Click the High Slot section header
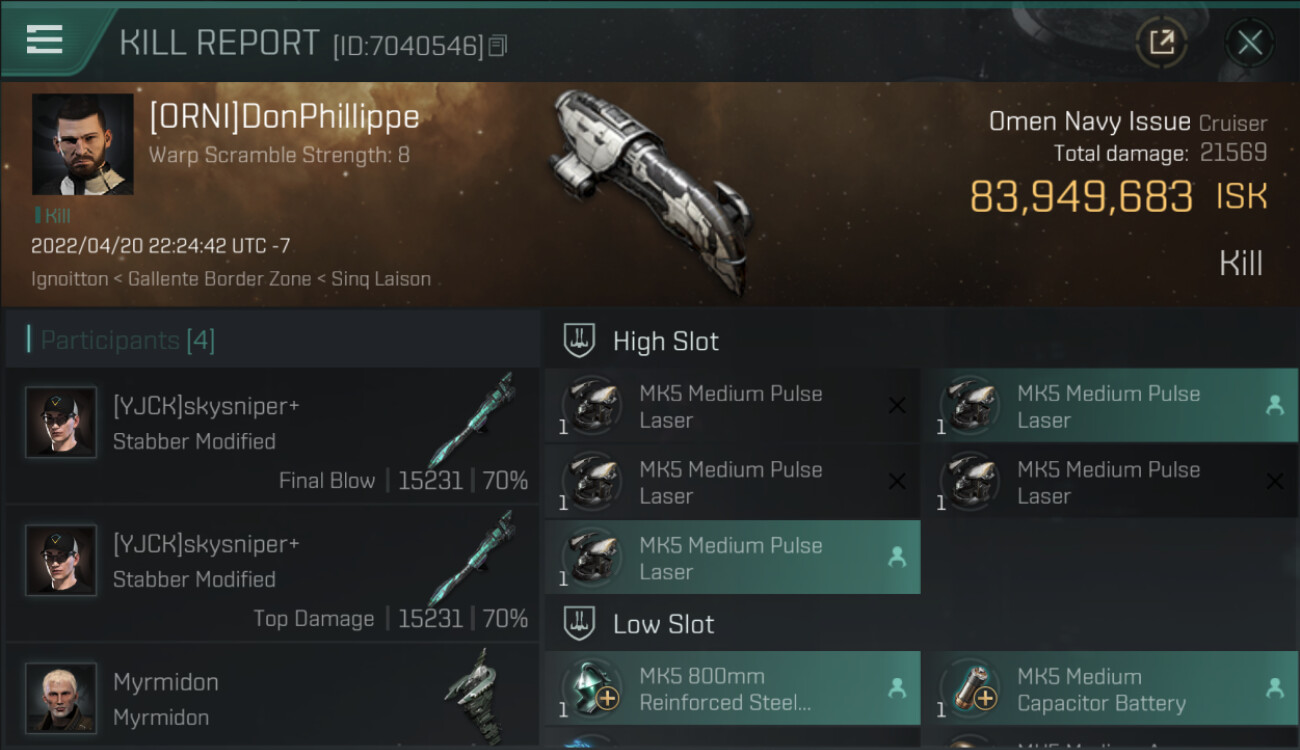This screenshot has height=750, width=1300. click(x=665, y=341)
